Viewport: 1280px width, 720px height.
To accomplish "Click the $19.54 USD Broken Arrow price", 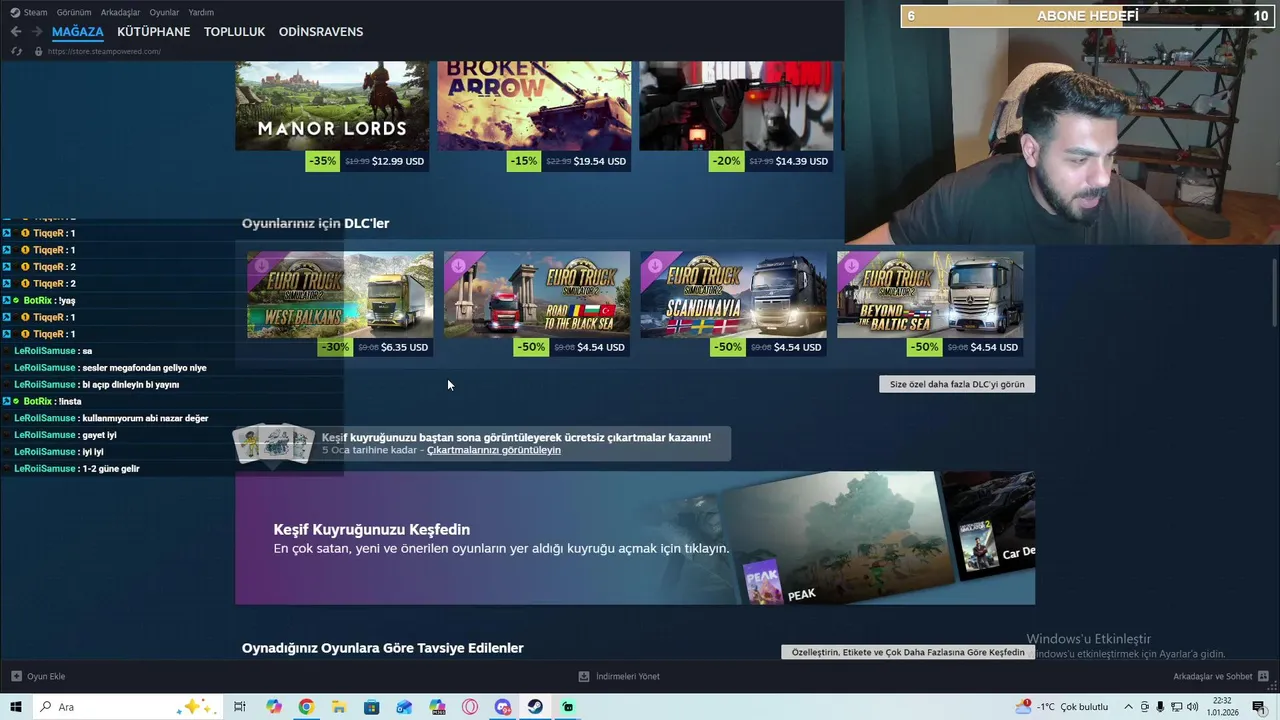I will [600, 161].
